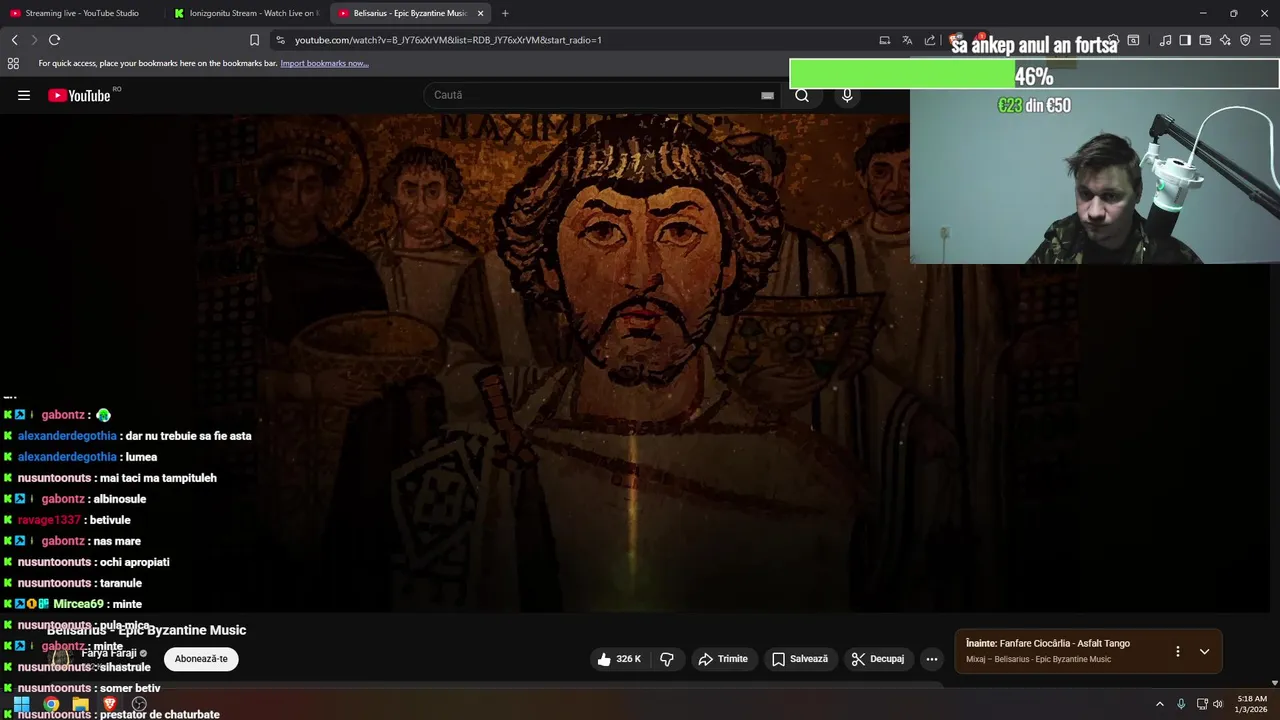Click 'Import bookmarks now...' link
Screen dimensions: 1280x720
tap(324, 63)
